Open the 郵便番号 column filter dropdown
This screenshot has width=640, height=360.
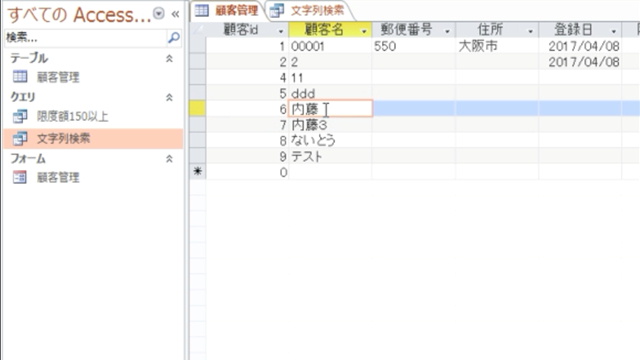[447, 31]
